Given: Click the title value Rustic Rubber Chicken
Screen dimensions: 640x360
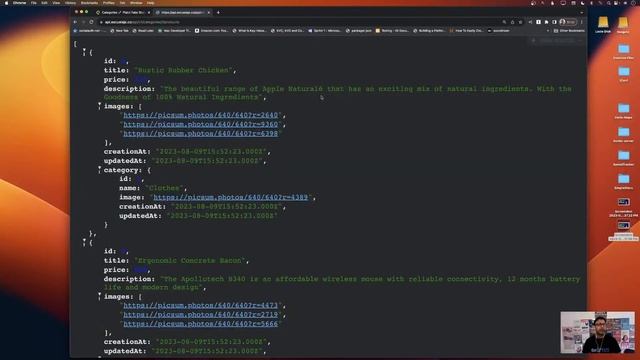Looking at the screenshot, I should pyautogui.click(x=183, y=70).
